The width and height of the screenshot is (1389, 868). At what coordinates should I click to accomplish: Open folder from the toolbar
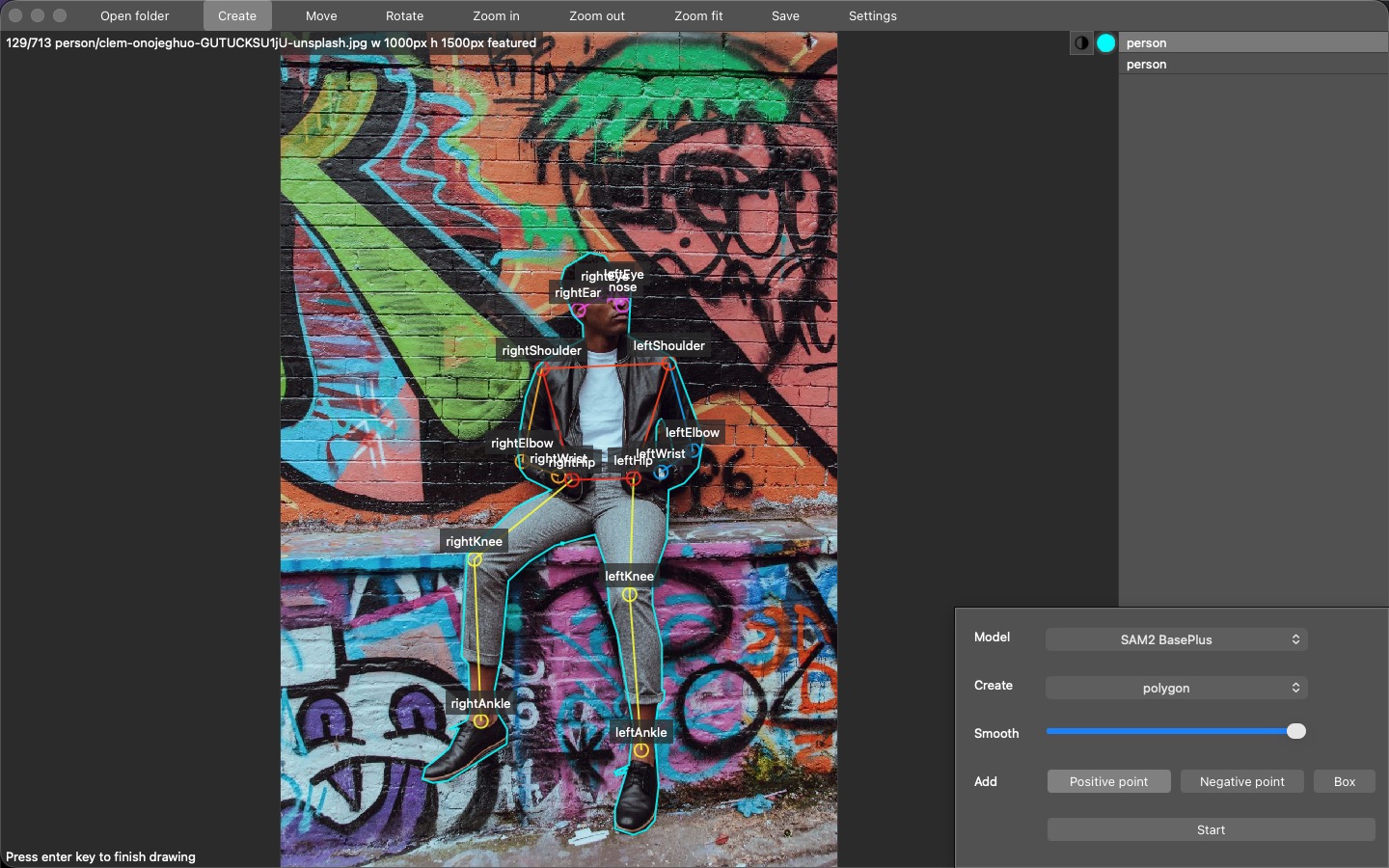pos(135,15)
